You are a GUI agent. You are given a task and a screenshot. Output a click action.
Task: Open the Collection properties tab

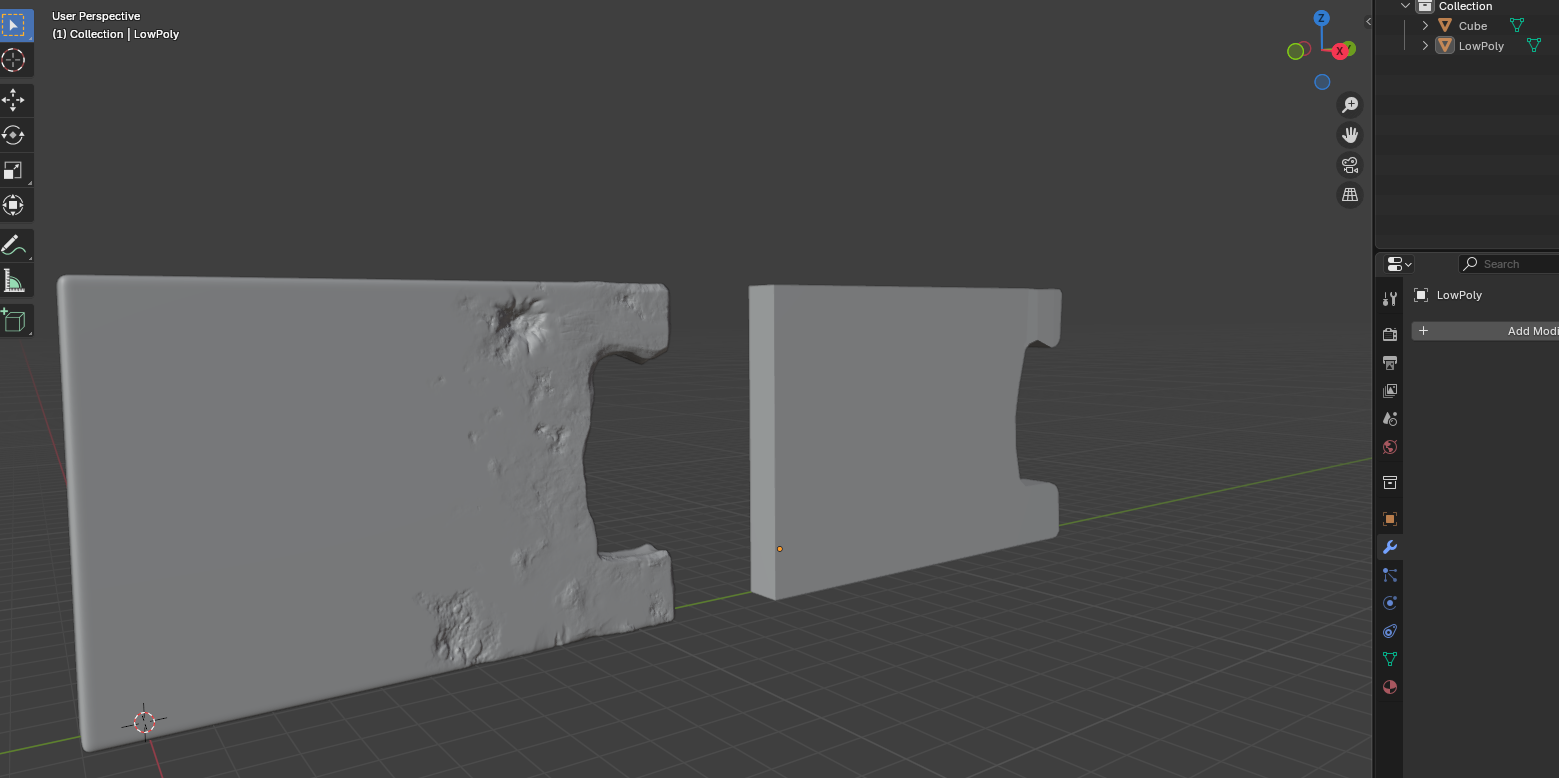1389,482
